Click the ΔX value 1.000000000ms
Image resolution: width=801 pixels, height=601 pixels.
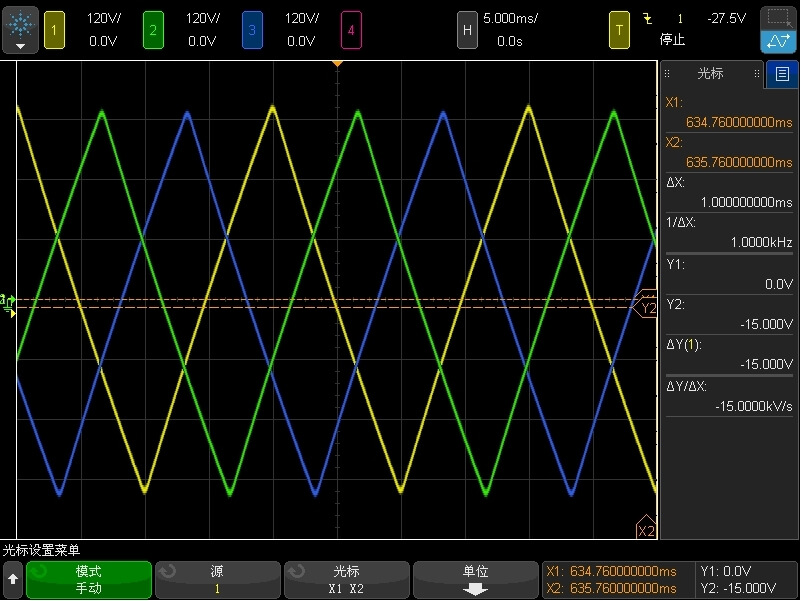coord(746,202)
